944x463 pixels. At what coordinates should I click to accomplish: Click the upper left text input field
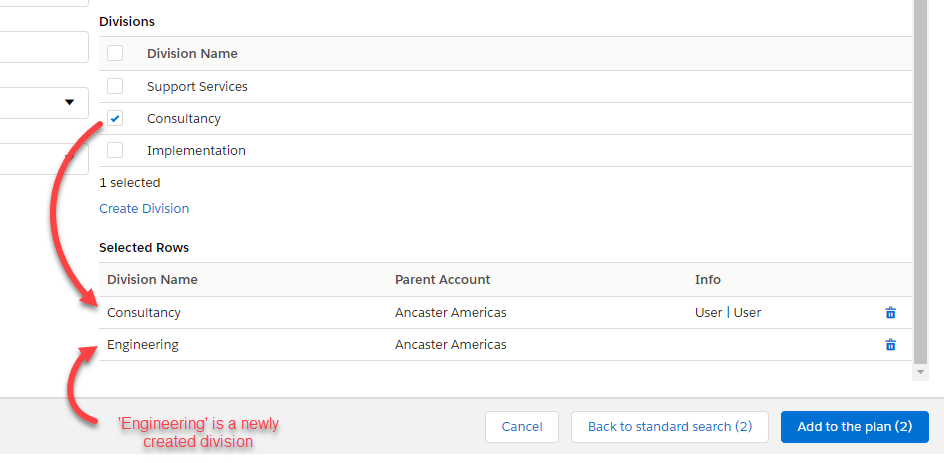pyautogui.click(x=44, y=47)
